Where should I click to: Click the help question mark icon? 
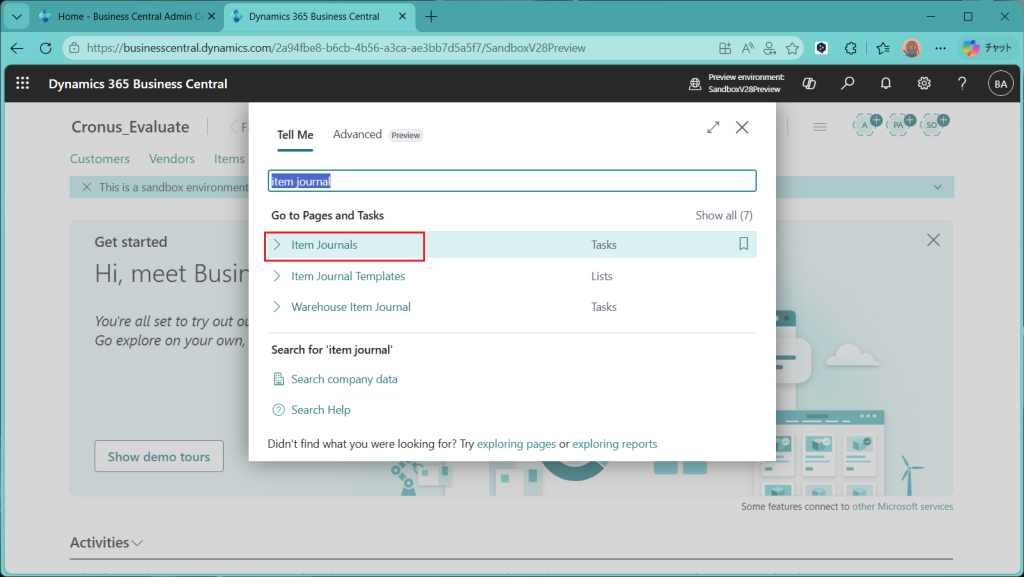(x=962, y=84)
